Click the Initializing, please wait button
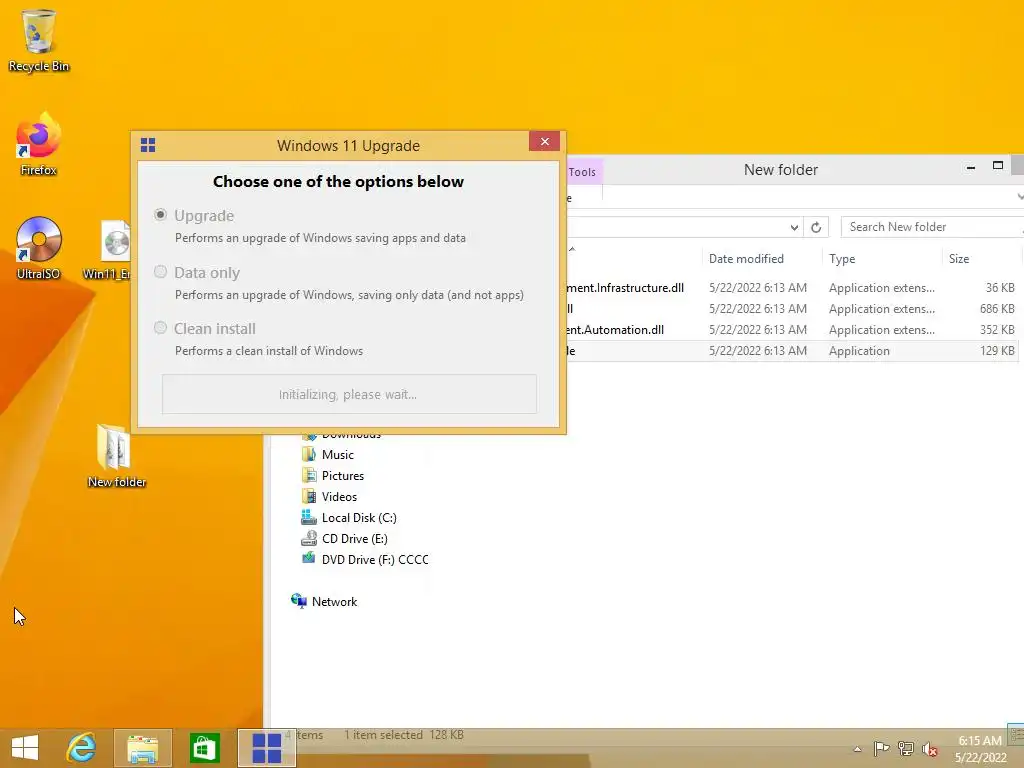This screenshot has height=768, width=1024. pos(349,394)
